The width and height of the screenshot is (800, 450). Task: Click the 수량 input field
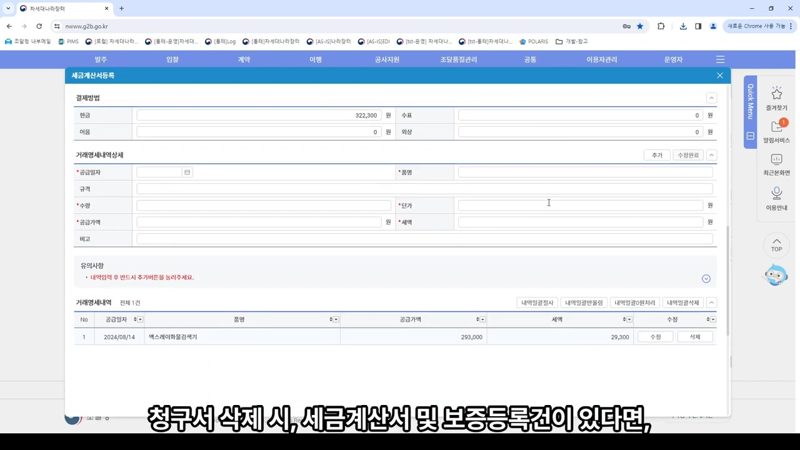[264, 206]
